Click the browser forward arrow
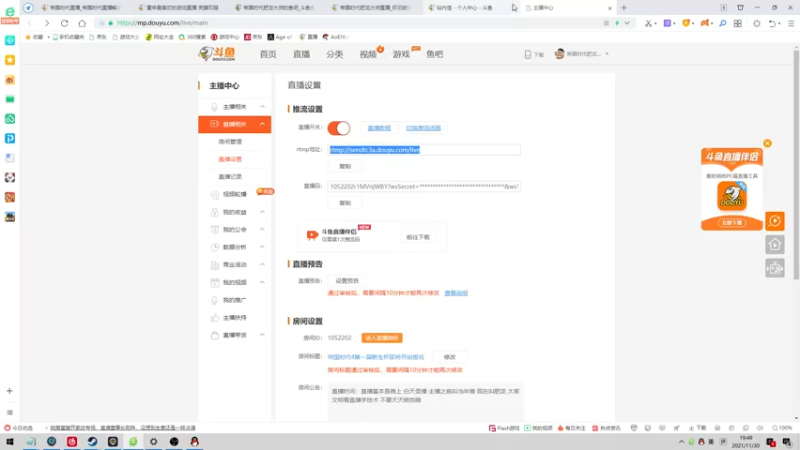Image resolution: width=800 pixels, height=450 pixels. pyautogui.click(x=46, y=23)
